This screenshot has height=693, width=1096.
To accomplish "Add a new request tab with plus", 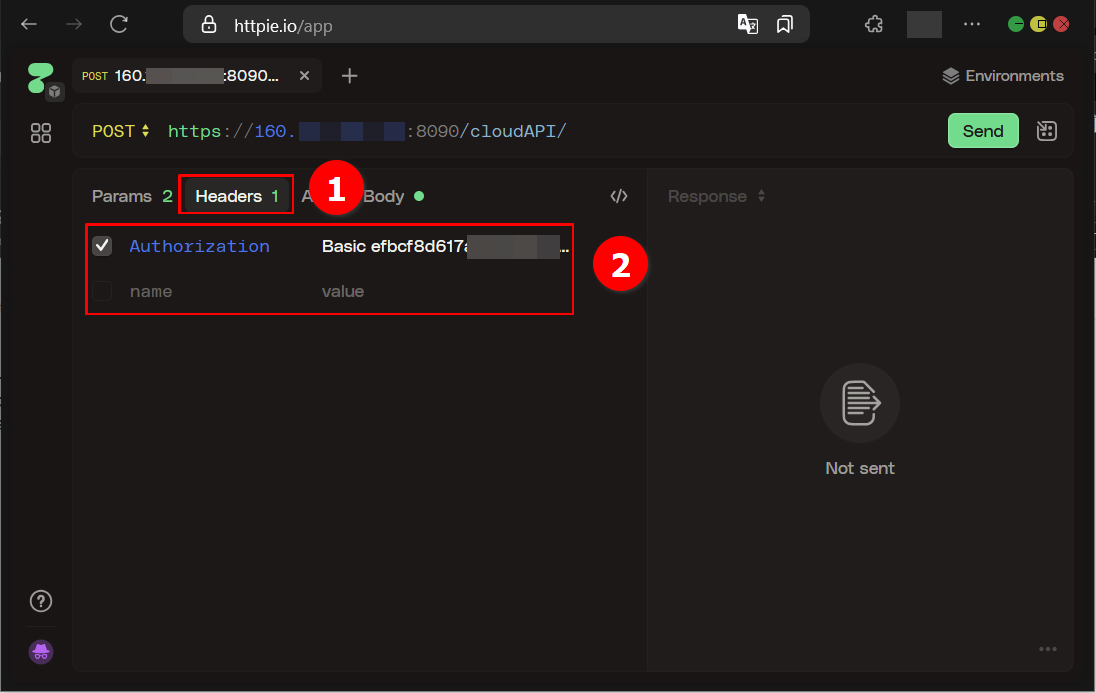I will click(x=349, y=76).
